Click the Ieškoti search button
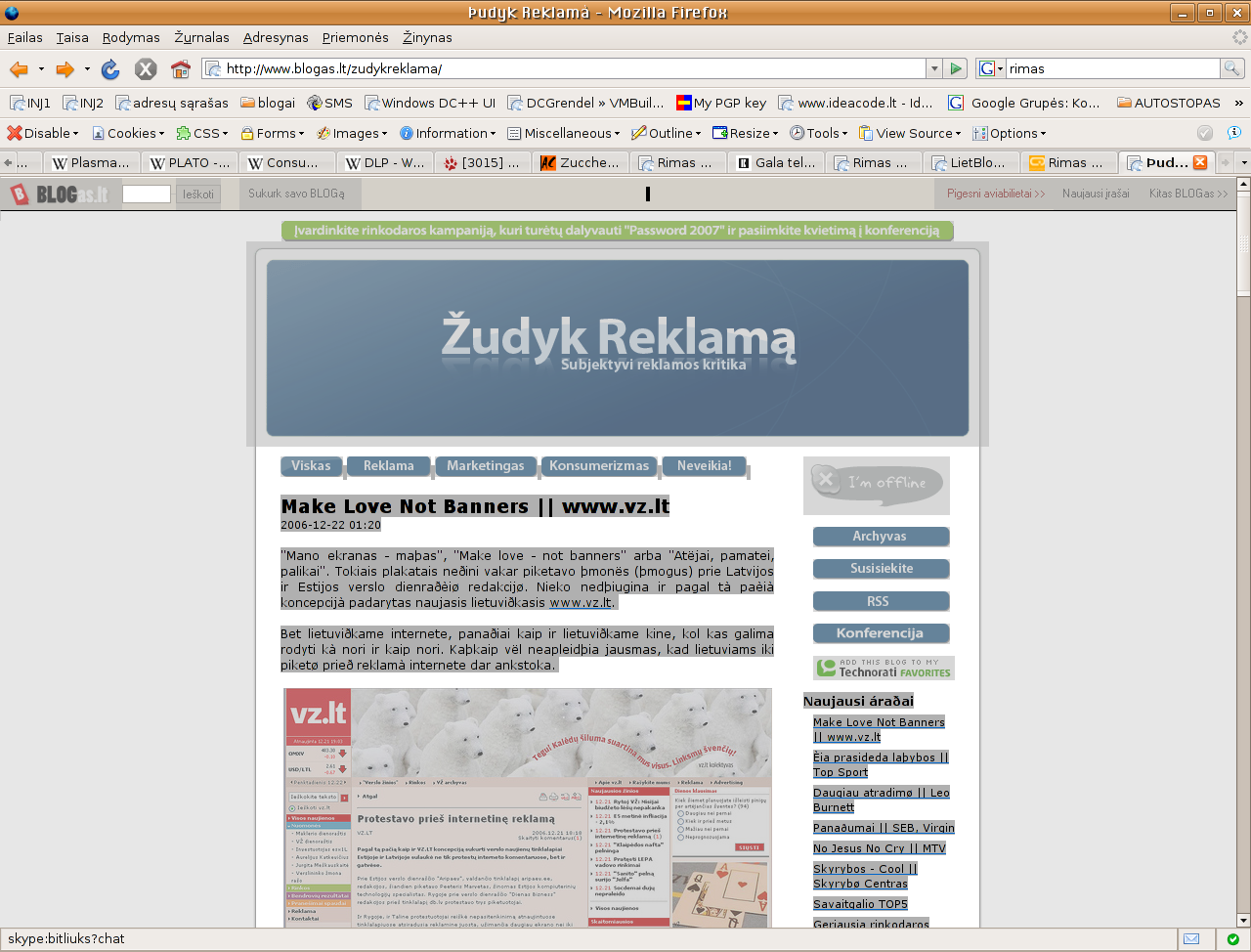The image size is (1251, 952). tap(198, 194)
